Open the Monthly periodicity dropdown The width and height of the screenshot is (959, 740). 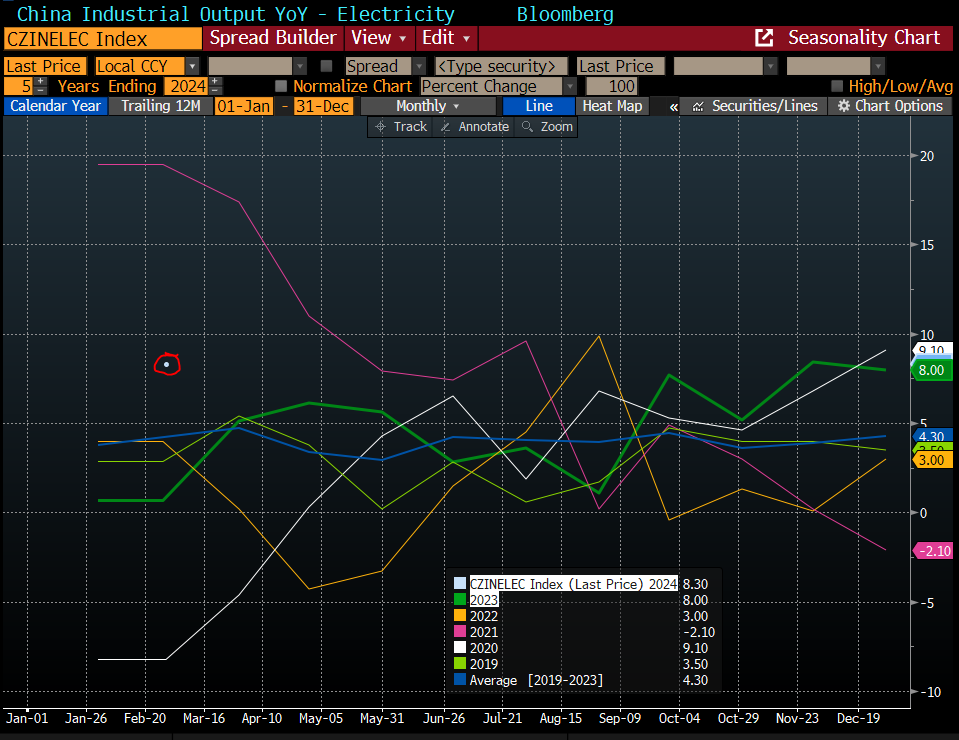[x=428, y=106]
